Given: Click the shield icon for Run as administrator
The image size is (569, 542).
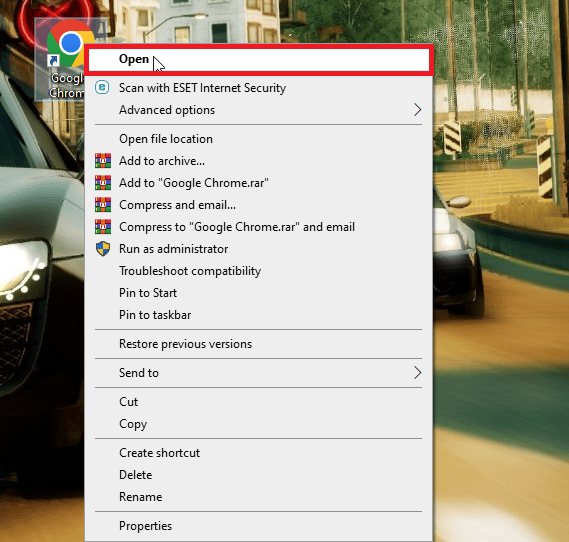Looking at the screenshot, I should coord(103,249).
